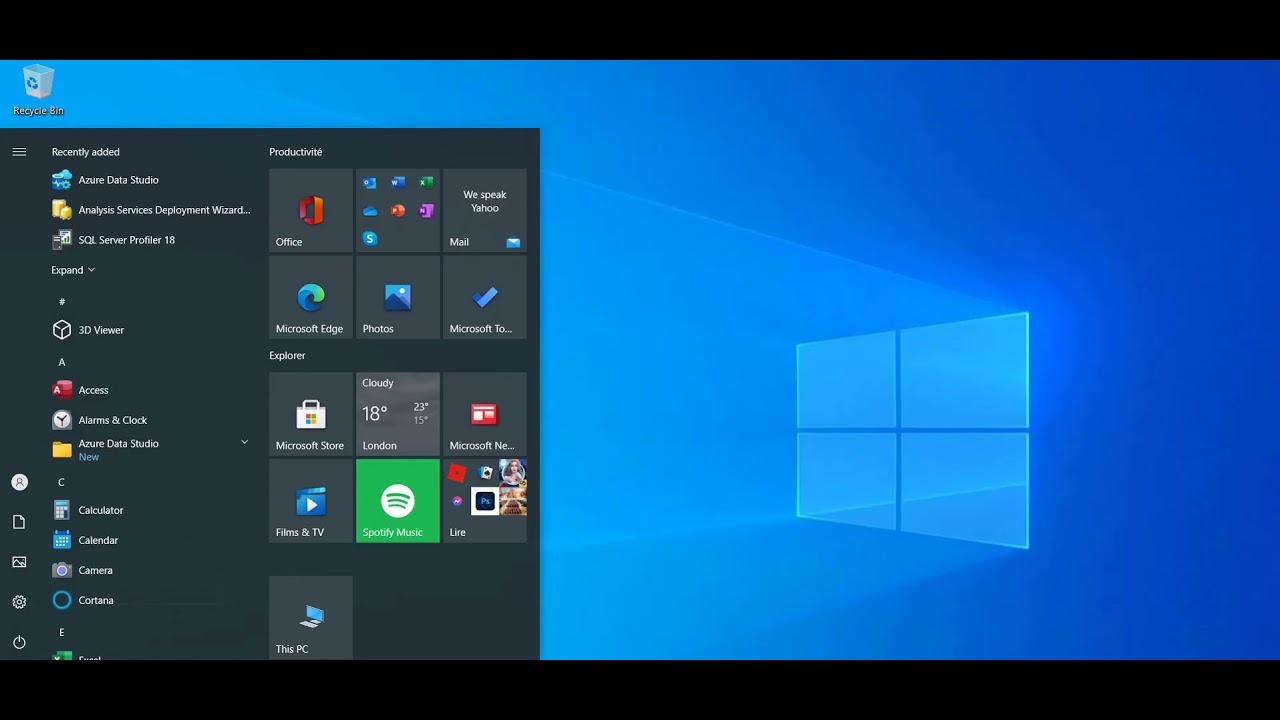The height and width of the screenshot is (720, 1280).
Task: Click the OneNote icon in Office apps tile
Action: [x=426, y=210]
